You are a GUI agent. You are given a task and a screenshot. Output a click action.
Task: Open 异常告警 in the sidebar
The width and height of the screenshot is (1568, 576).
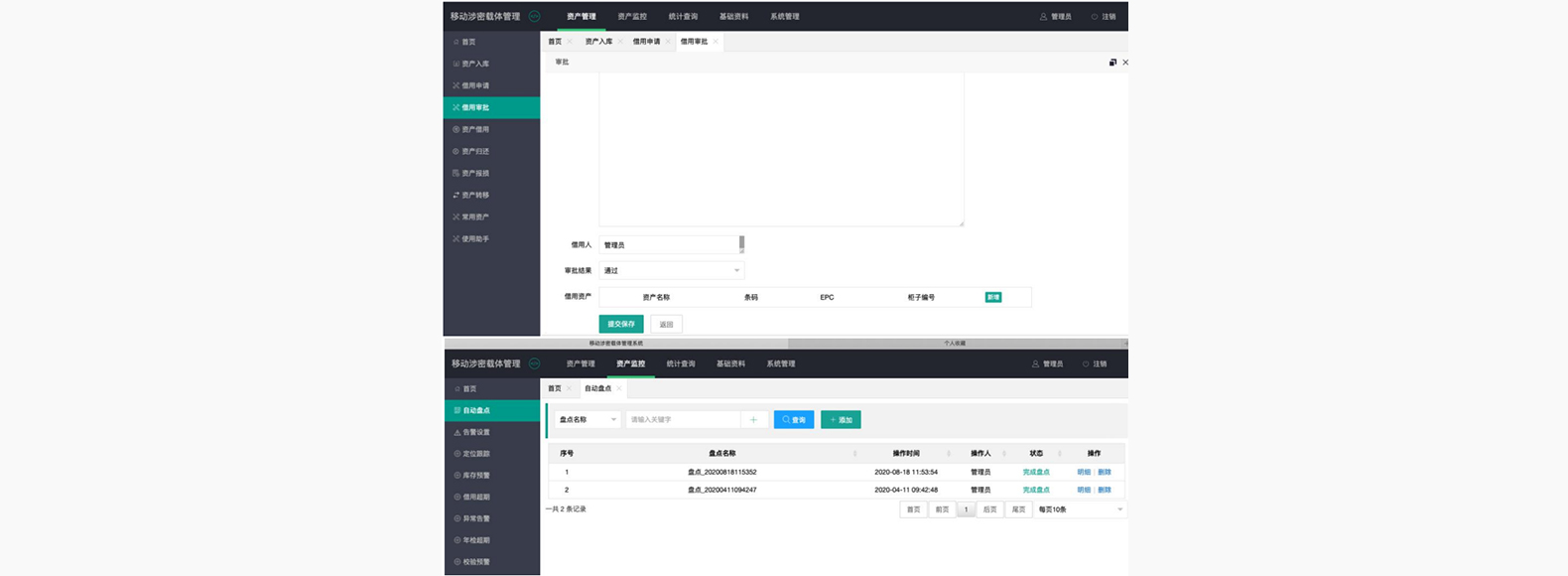[476, 518]
